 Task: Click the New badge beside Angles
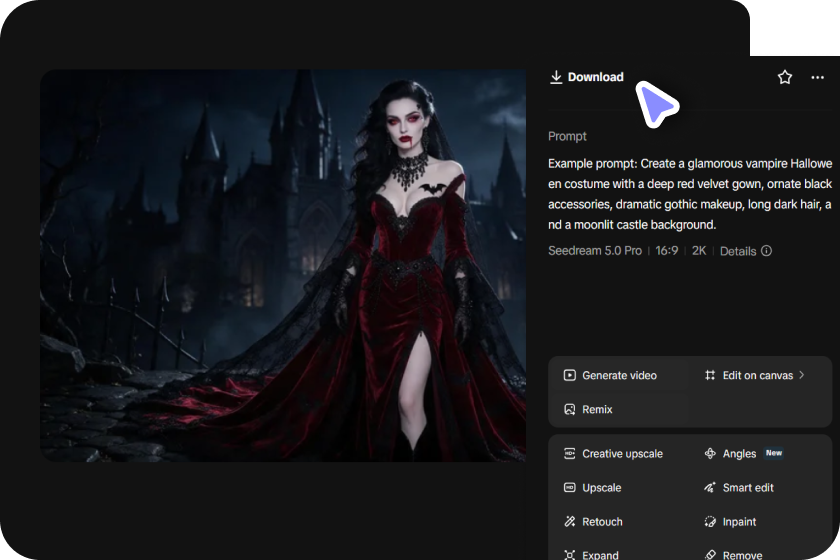point(774,453)
